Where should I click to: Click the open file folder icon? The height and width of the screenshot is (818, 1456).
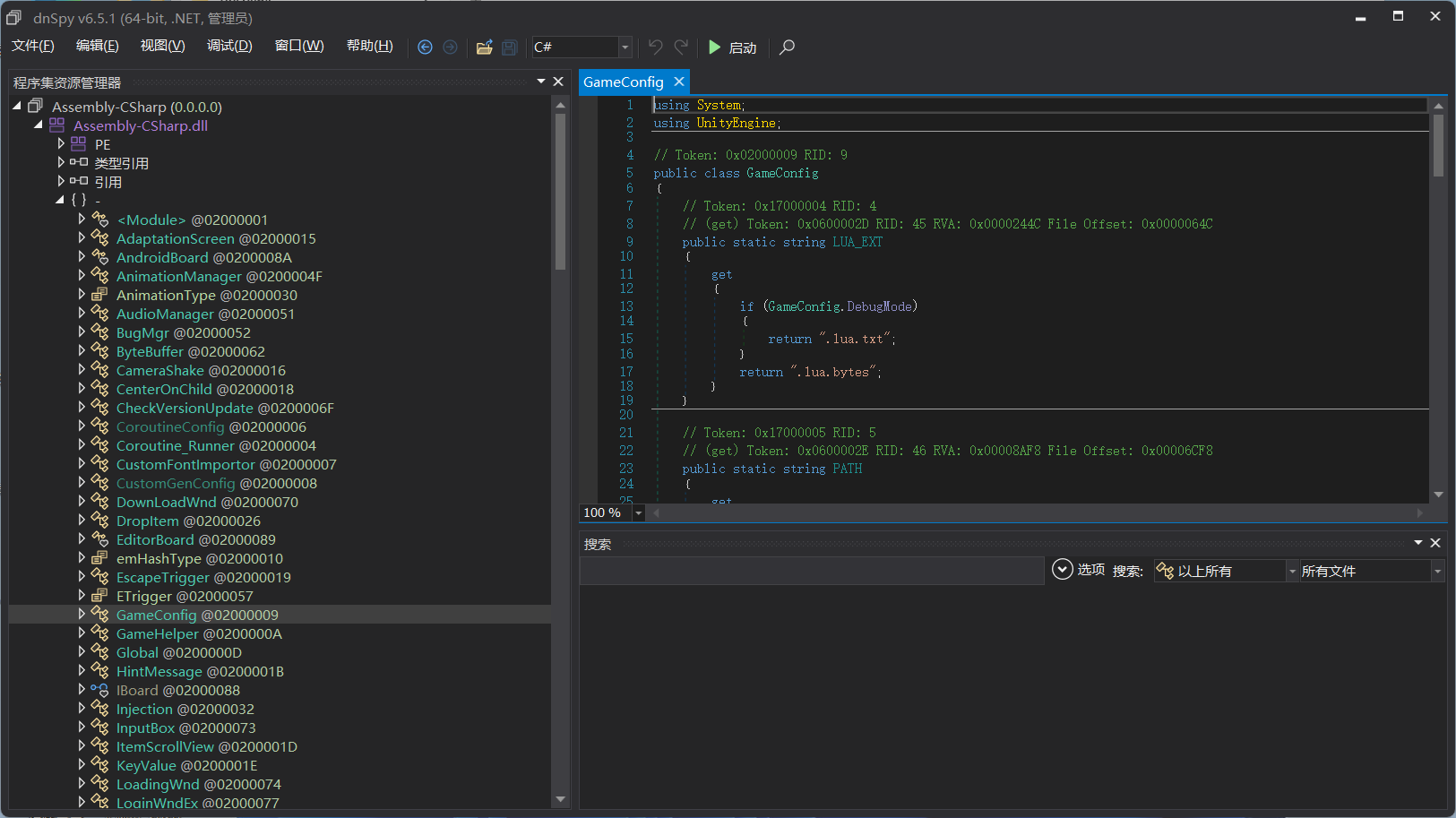pos(484,47)
